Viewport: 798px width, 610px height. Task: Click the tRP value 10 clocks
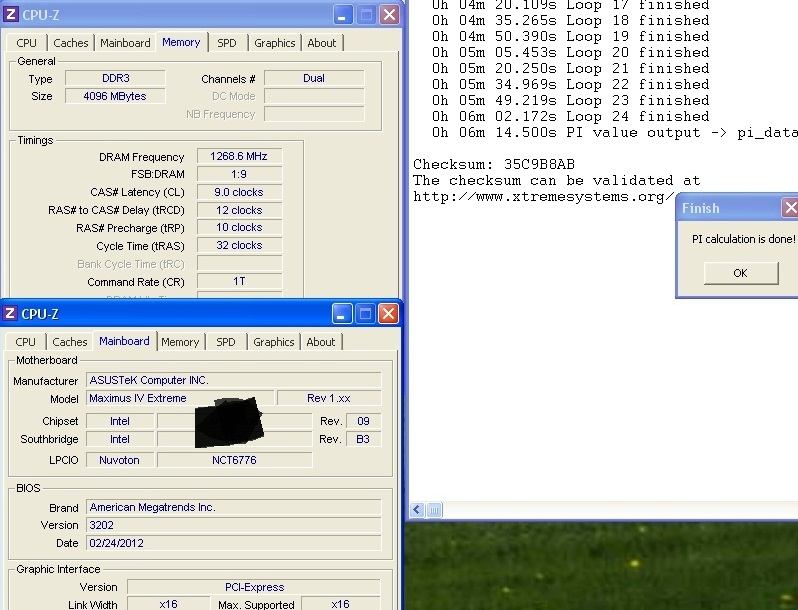point(239,227)
